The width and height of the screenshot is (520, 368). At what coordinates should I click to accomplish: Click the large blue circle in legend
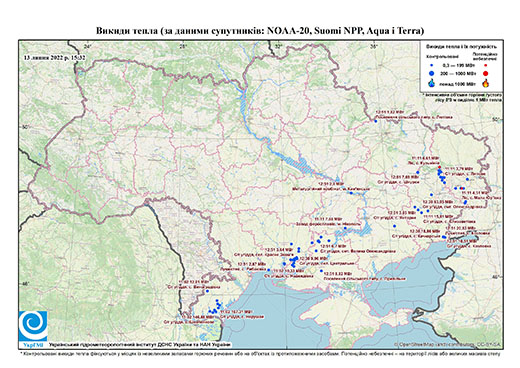(432, 73)
